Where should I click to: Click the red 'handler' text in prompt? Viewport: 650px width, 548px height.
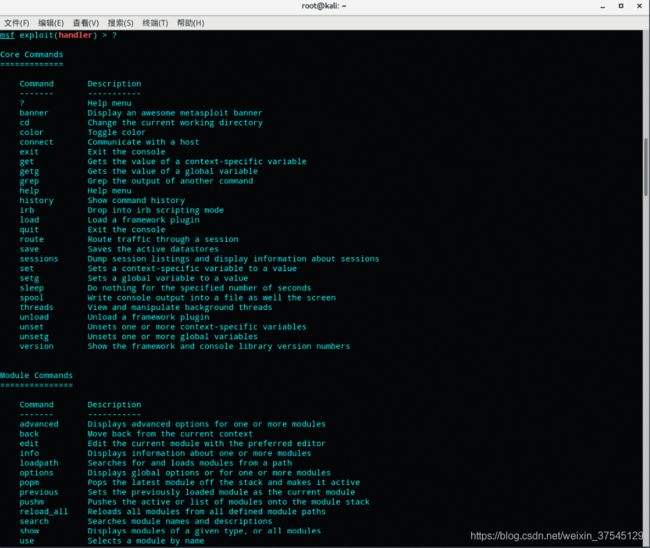click(75, 35)
